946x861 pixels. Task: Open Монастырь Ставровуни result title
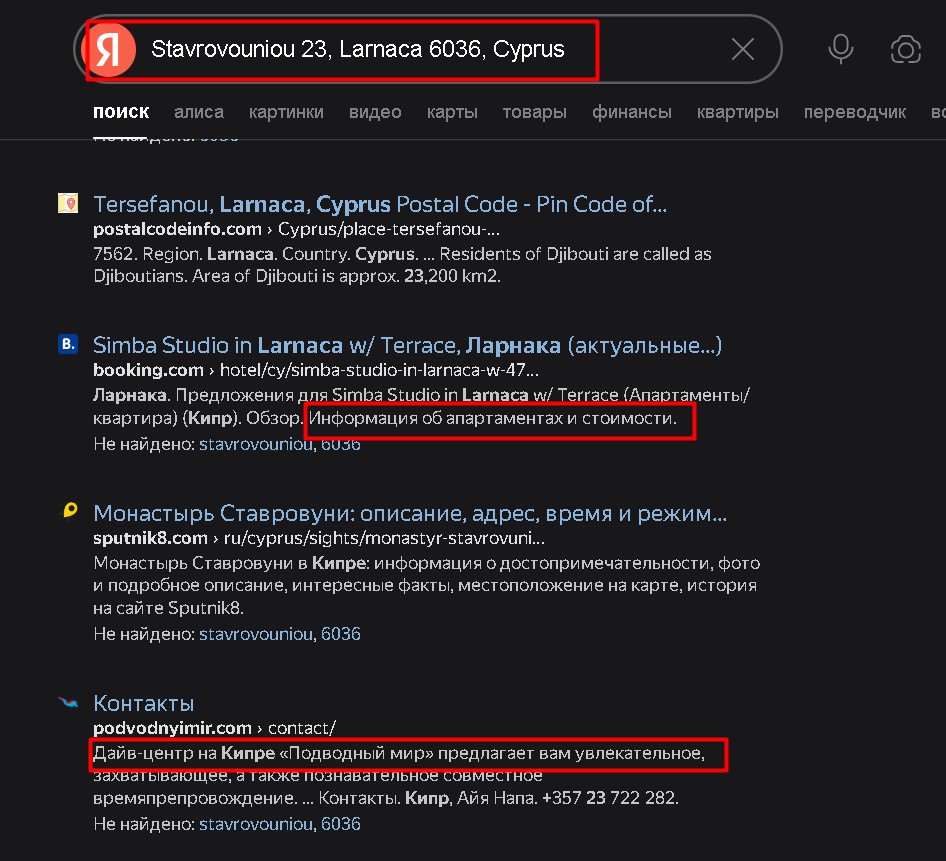(409, 513)
